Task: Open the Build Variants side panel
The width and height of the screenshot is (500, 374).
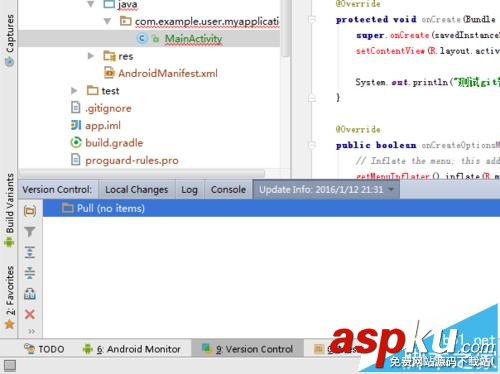Action: [10, 210]
